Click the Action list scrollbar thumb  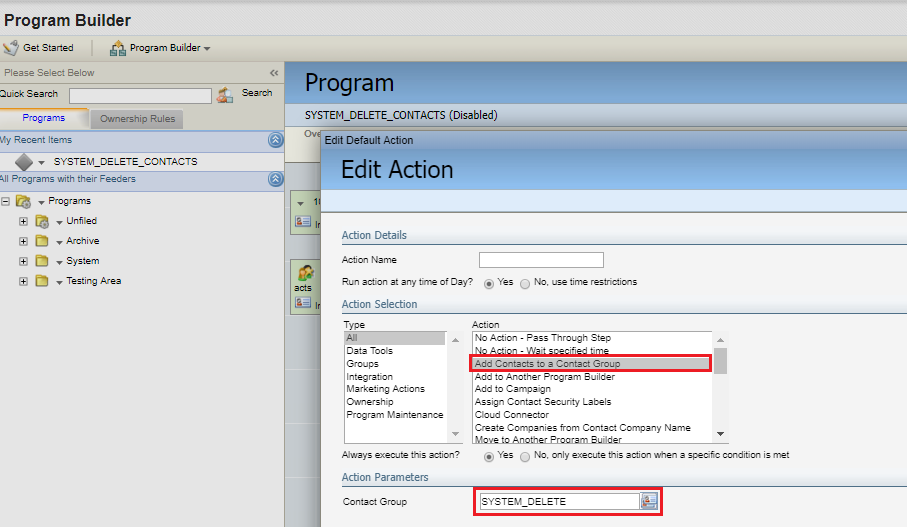[x=720, y=361]
